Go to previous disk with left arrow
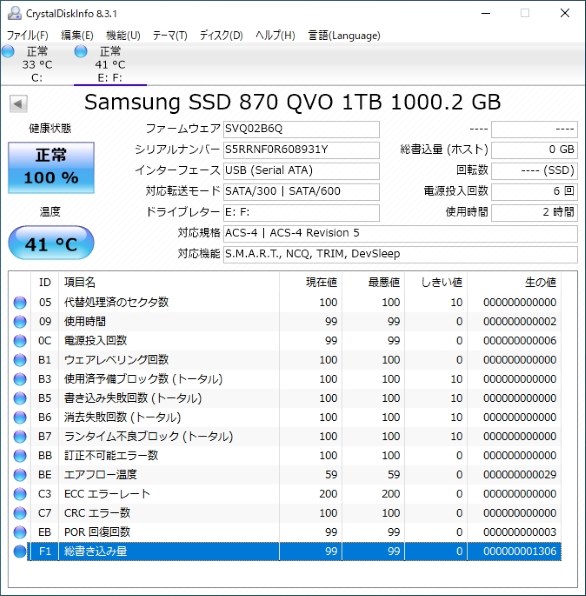Screen dimensions: 586x596 (18, 104)
